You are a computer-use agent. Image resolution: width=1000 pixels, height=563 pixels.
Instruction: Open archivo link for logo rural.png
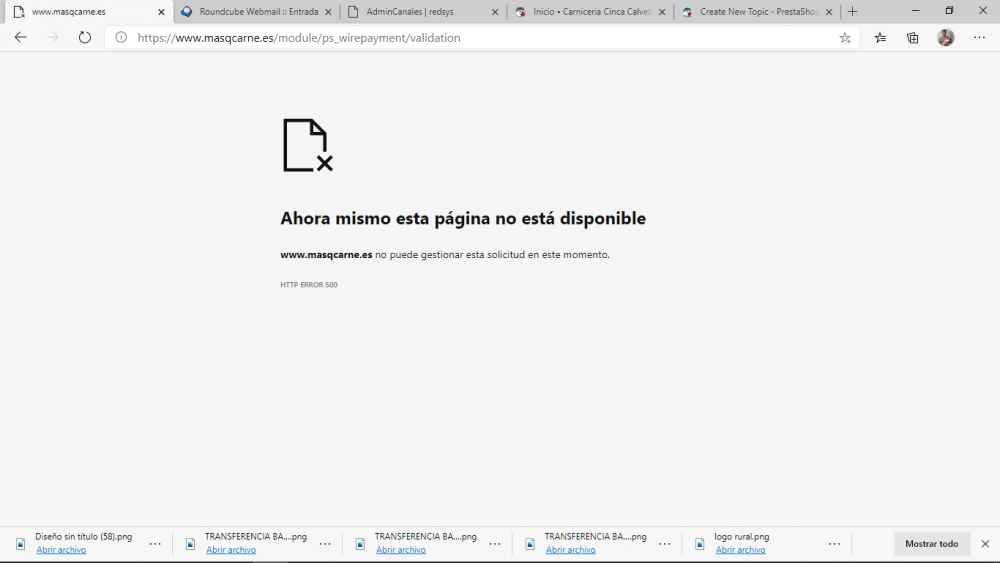pos(740,550)
